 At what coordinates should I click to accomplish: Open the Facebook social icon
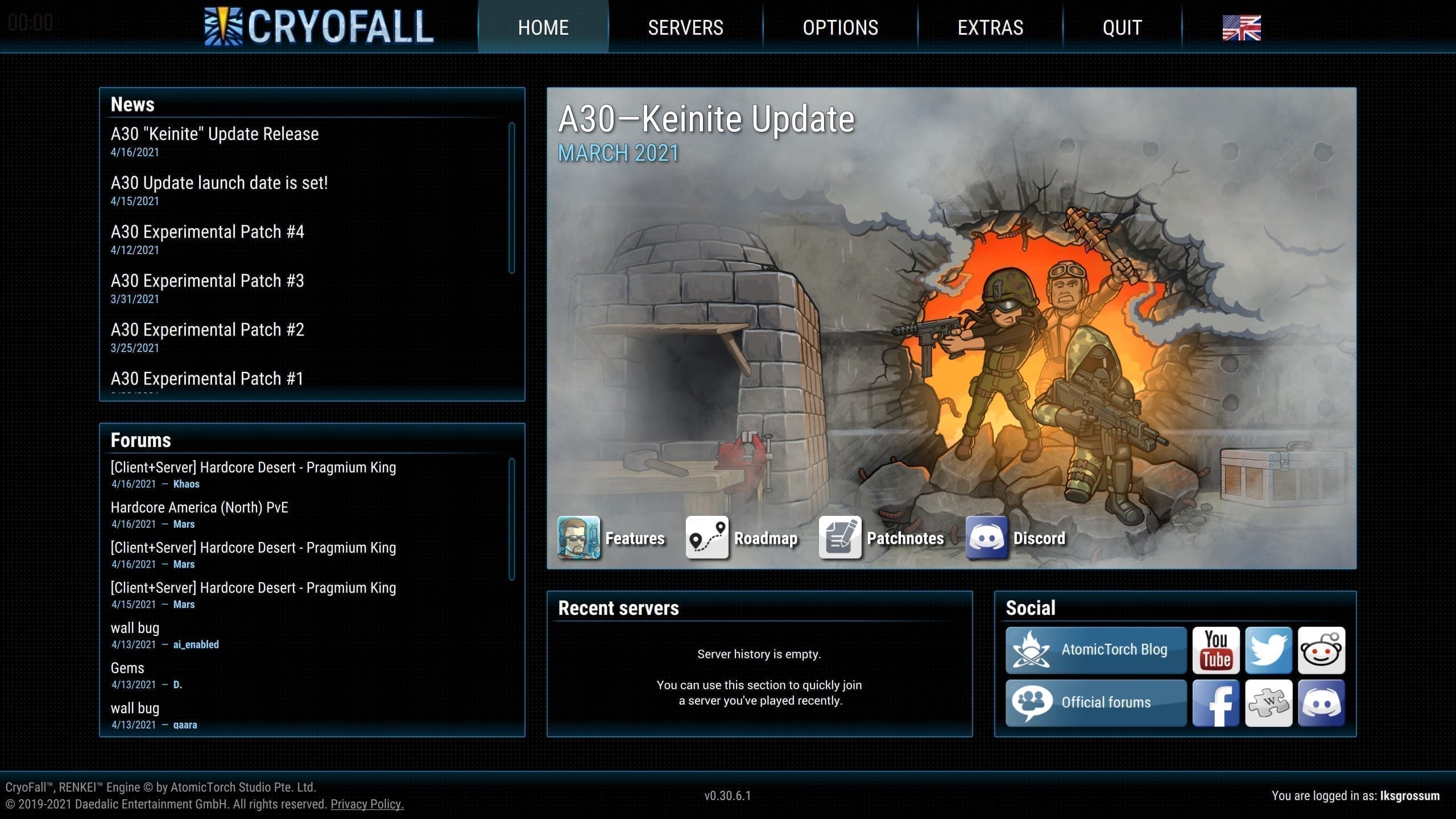click(1215, 703)
